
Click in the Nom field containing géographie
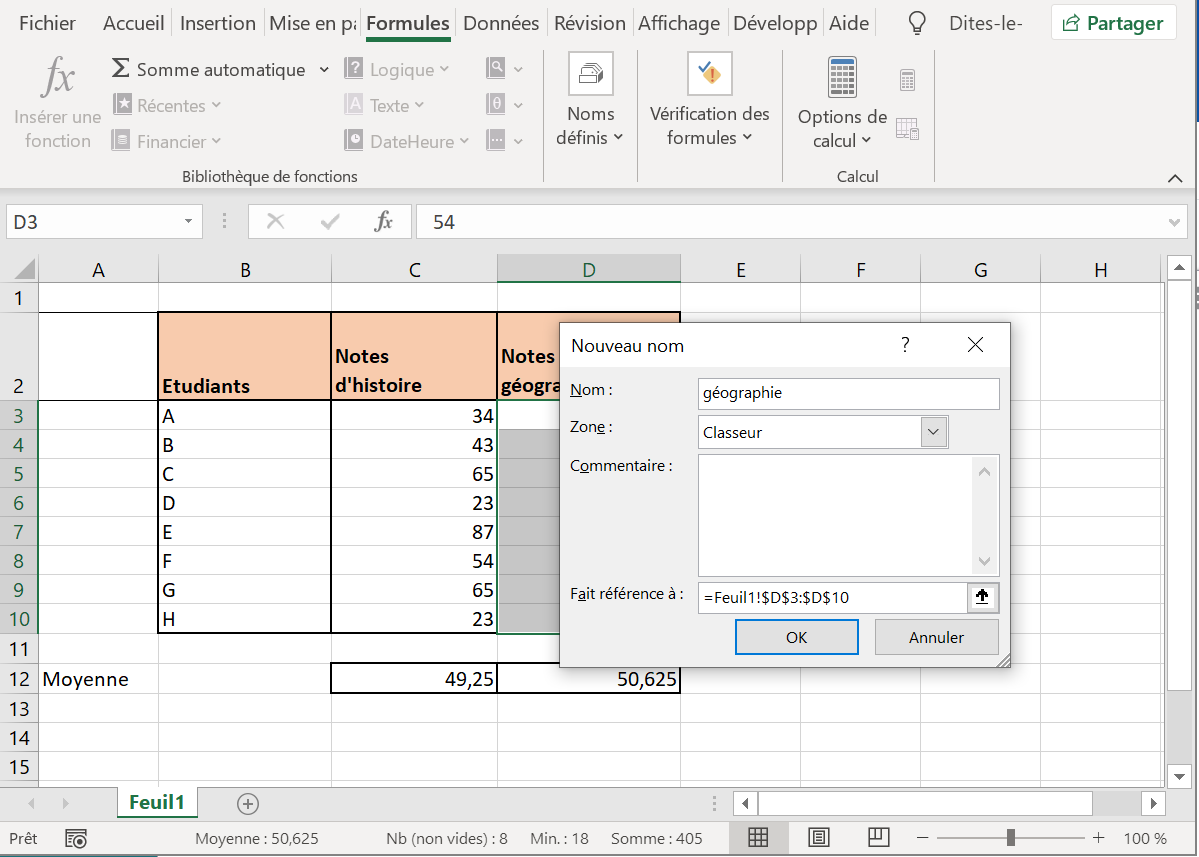848,393
